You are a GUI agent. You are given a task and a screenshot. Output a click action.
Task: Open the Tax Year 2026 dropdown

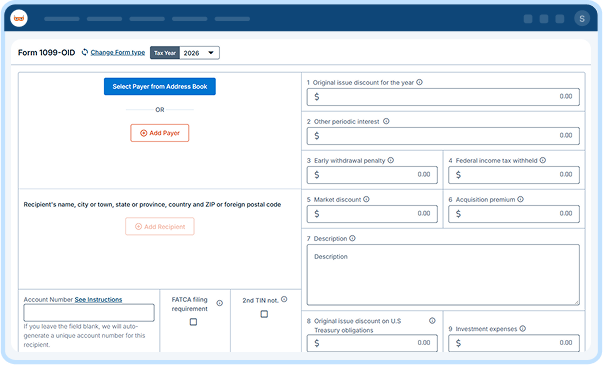click(x=200, y=53)
